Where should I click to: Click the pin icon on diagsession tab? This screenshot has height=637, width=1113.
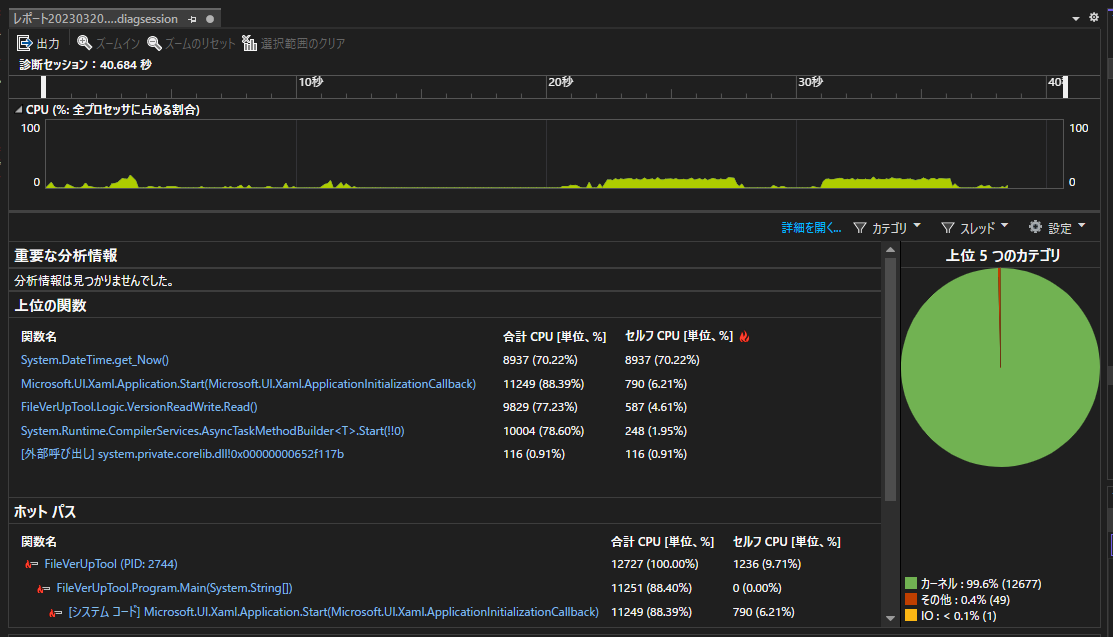192,19
